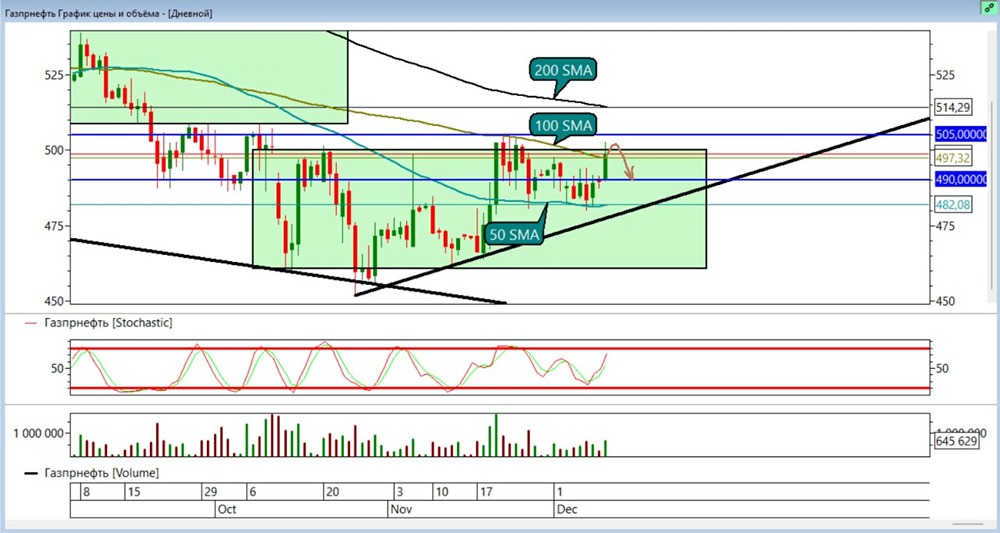Click the Nov month marker on timeline
Image resolution: width=1000 pixels, height=533 pixels.
click(401, 509)
